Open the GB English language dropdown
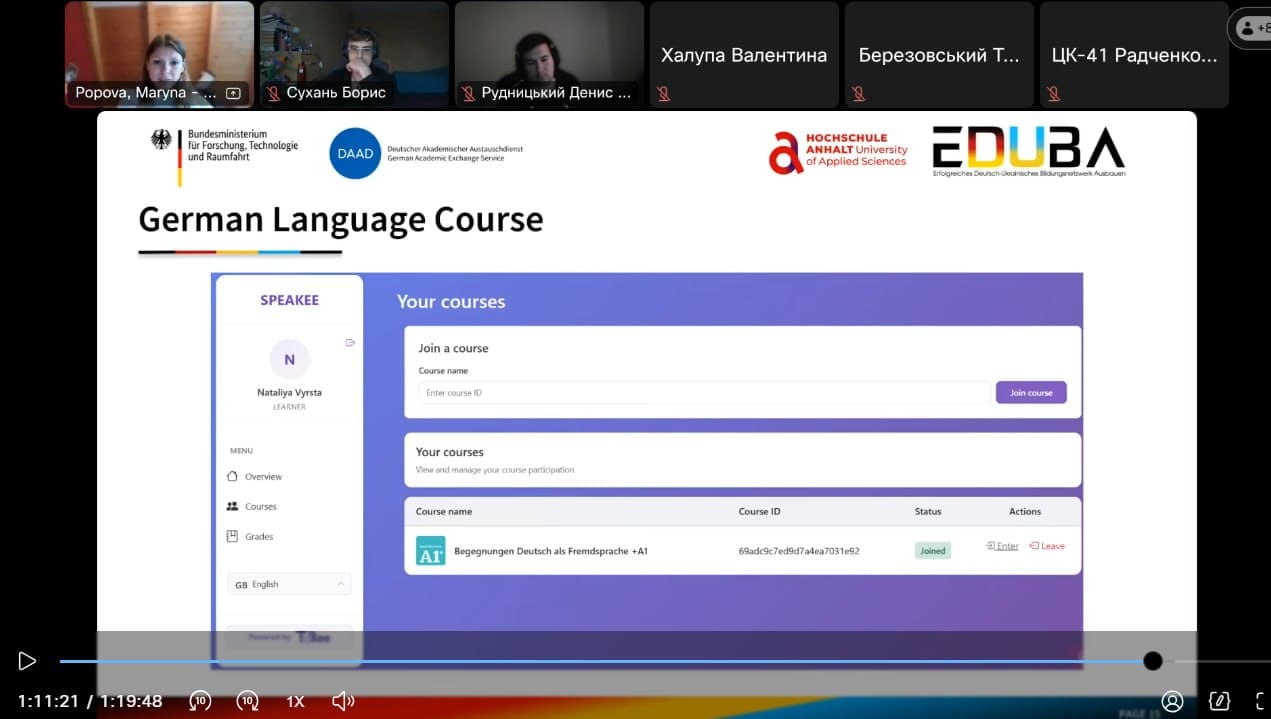1271x719 pixels. point(289,584)
